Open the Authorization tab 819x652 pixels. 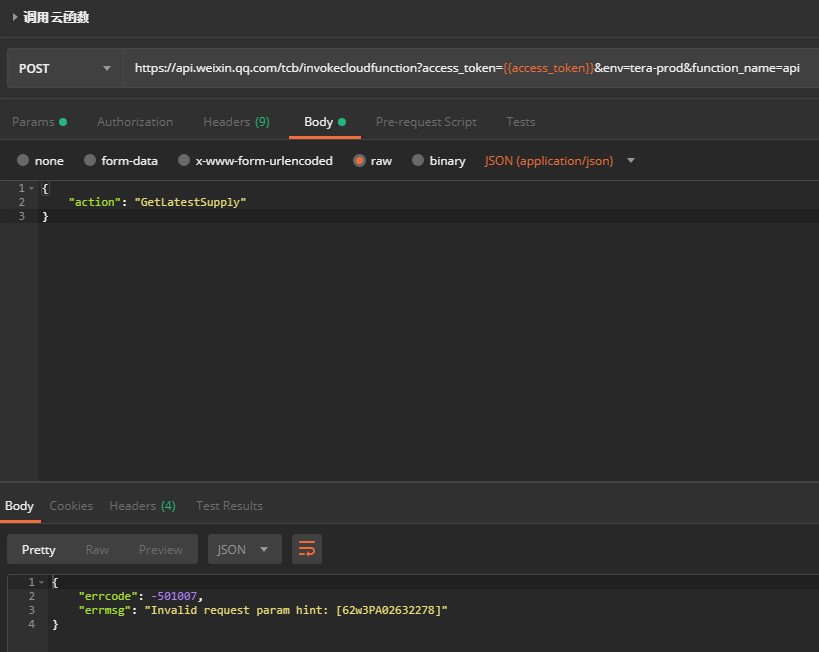click(135, 122)
